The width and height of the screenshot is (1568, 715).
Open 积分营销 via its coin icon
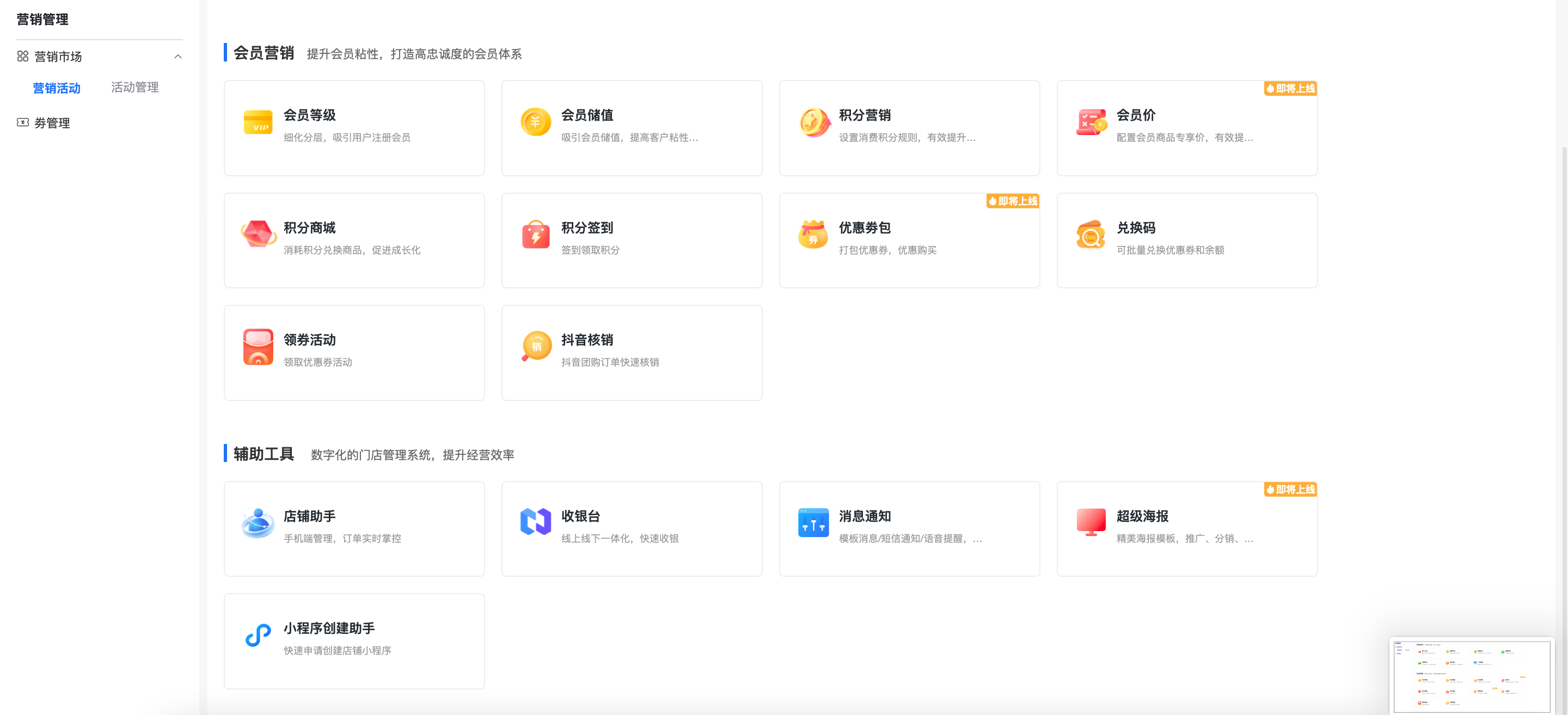pyautogui.click(x=813, y=122)
